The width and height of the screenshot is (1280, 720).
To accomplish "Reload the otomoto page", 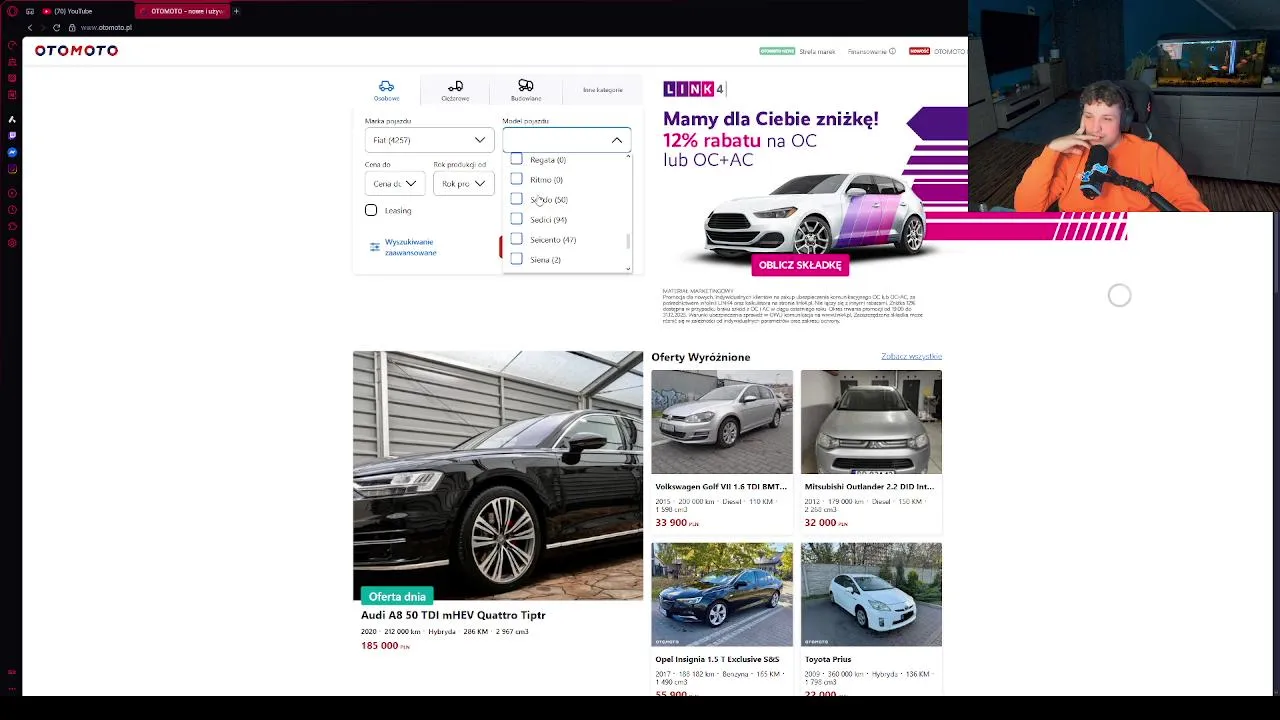I will click(x=57, y=27).
